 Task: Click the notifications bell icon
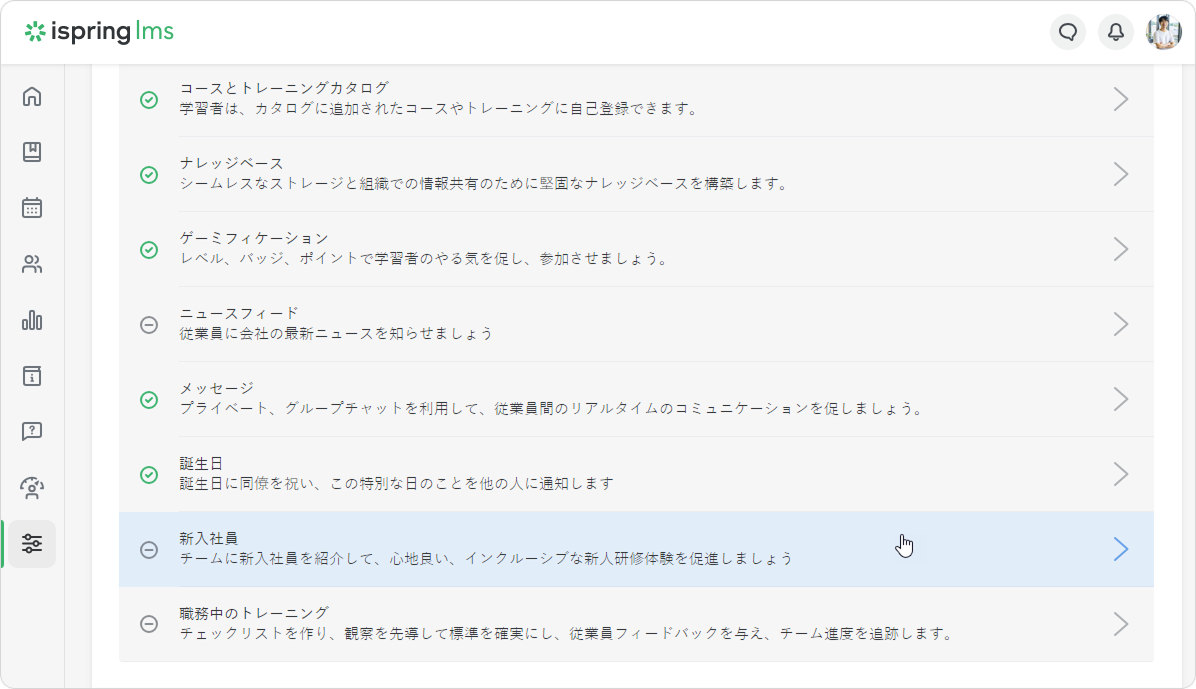[1116, 32]
